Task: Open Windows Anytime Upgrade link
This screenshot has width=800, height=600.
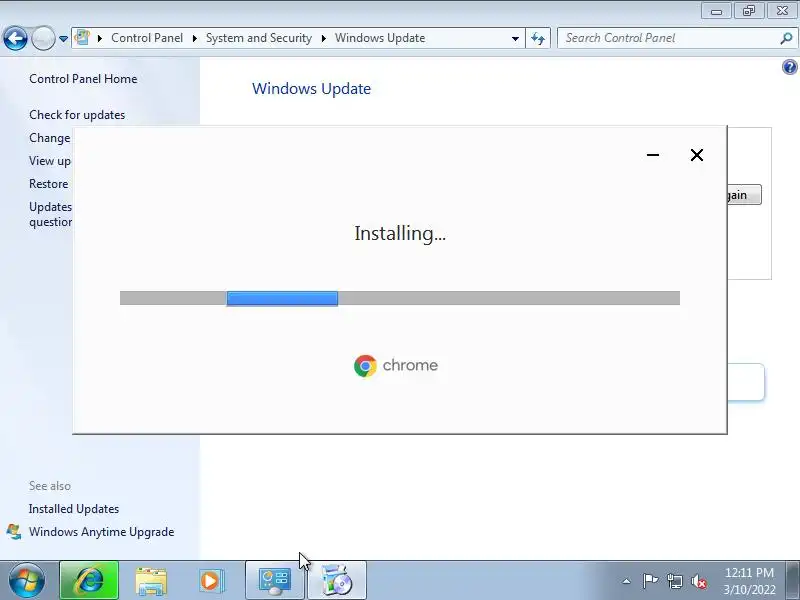Action: [x=102, y=532]
